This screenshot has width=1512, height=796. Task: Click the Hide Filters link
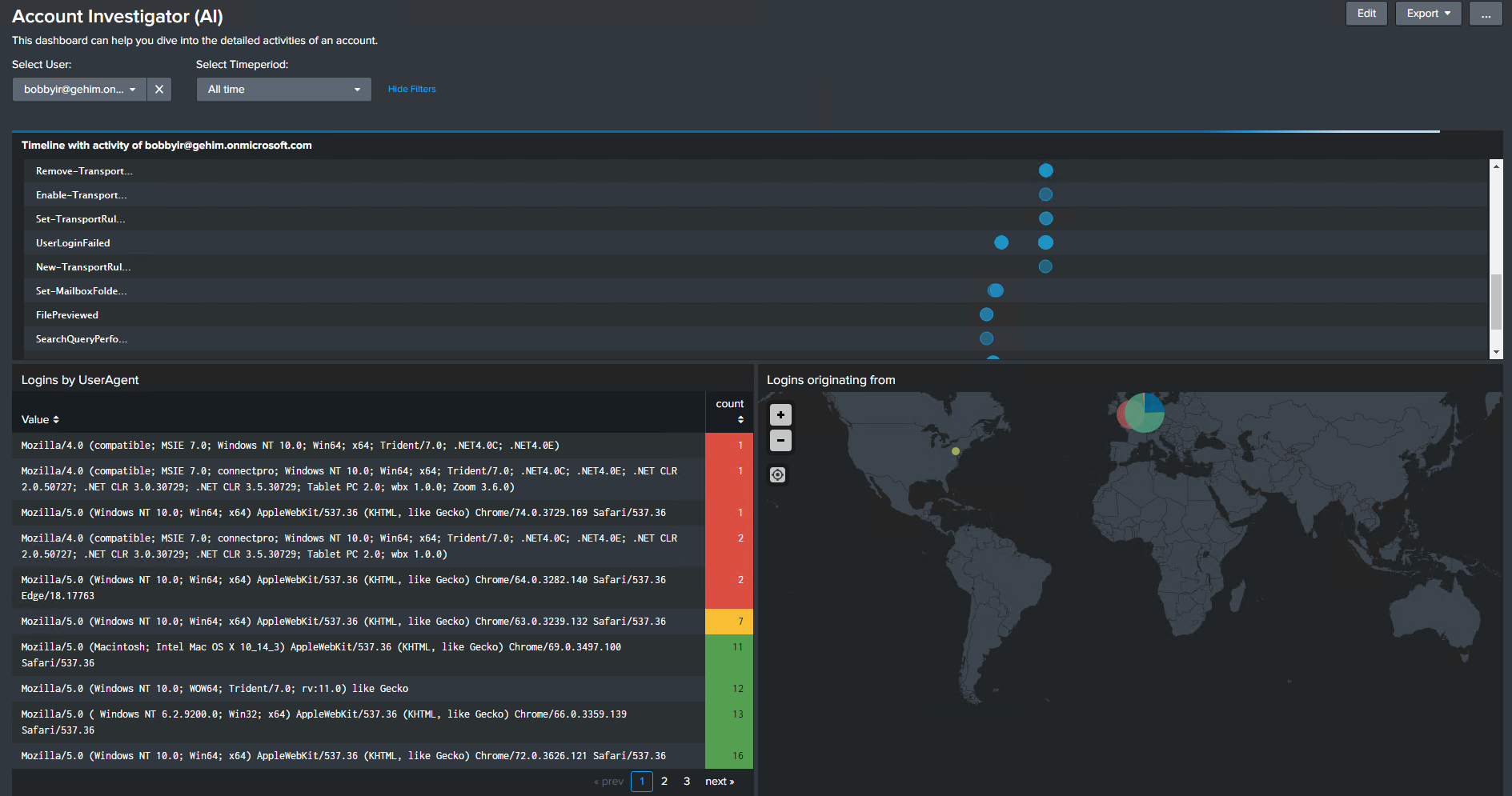[x=412, y=90]
